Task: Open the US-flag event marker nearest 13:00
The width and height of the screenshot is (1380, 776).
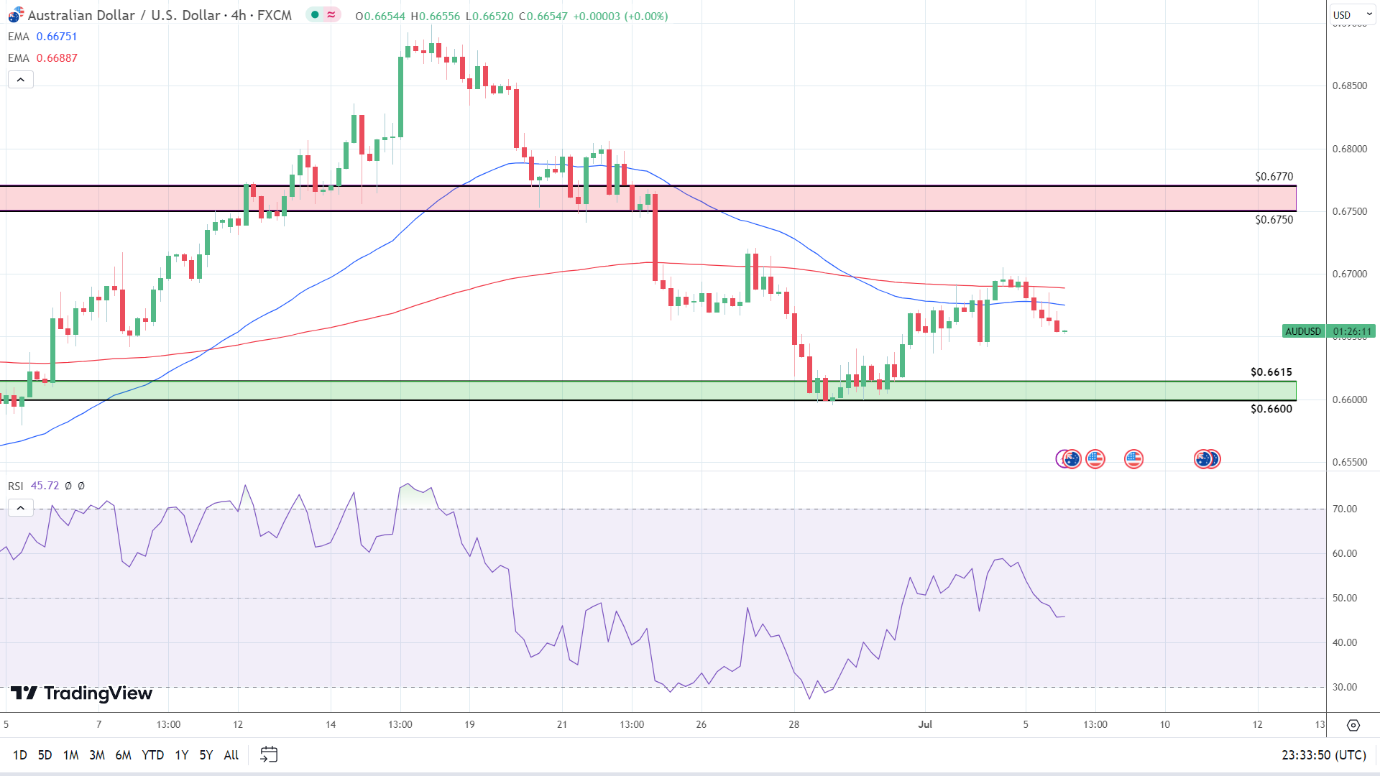Action: pyautogui.click(x=1095, y=459)
